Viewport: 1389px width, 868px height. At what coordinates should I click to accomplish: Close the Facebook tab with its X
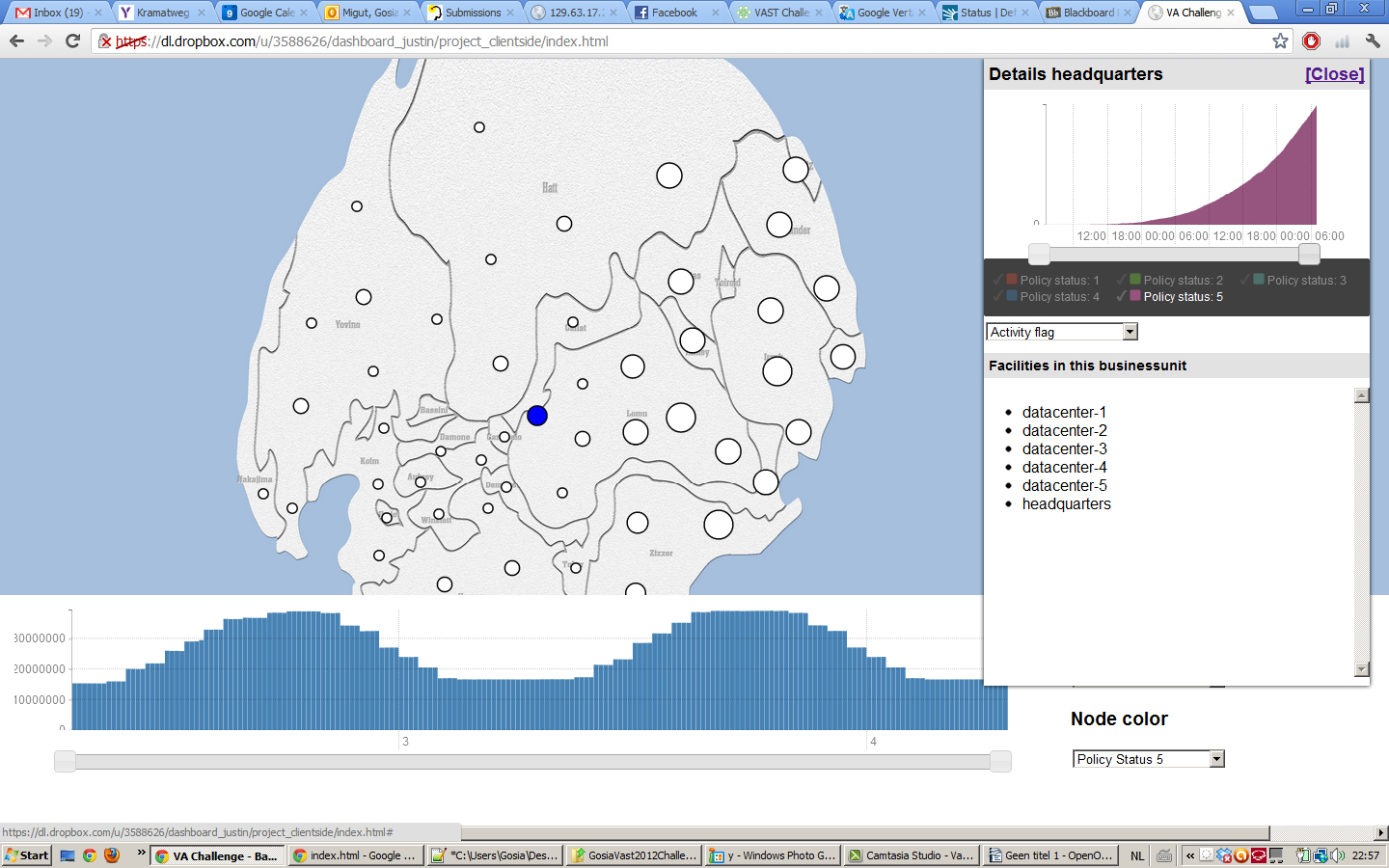(x=716, y=13)
